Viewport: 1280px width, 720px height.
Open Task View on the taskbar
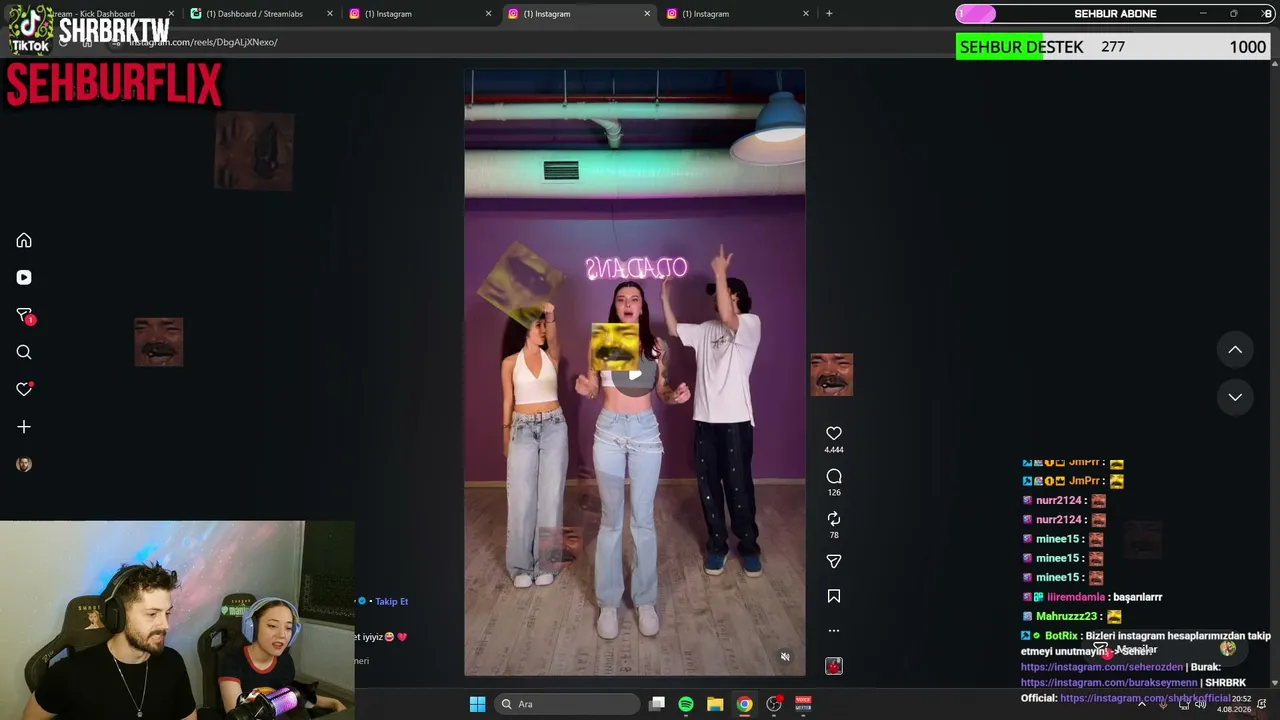[657, 704]
